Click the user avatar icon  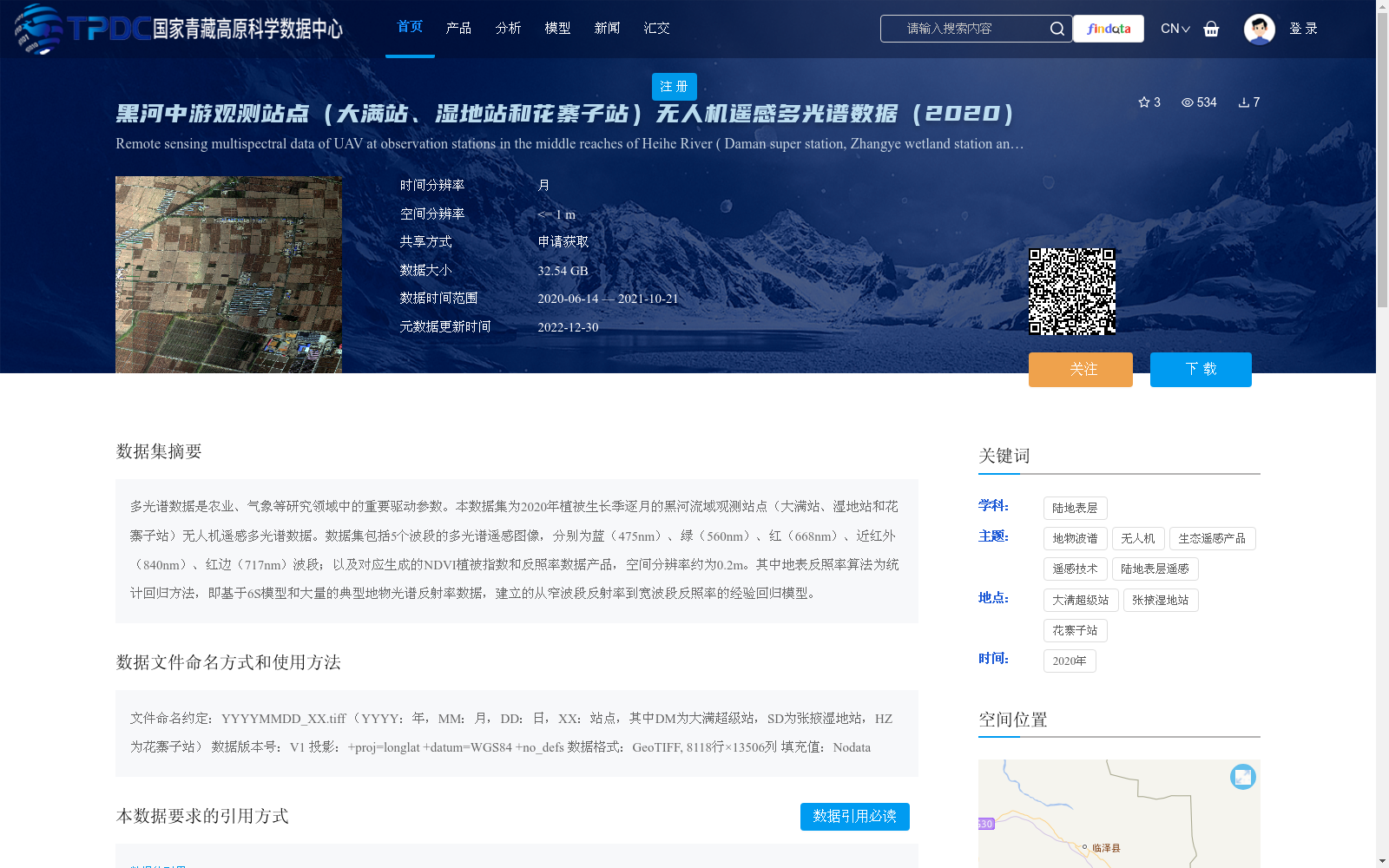[1259, 29]
